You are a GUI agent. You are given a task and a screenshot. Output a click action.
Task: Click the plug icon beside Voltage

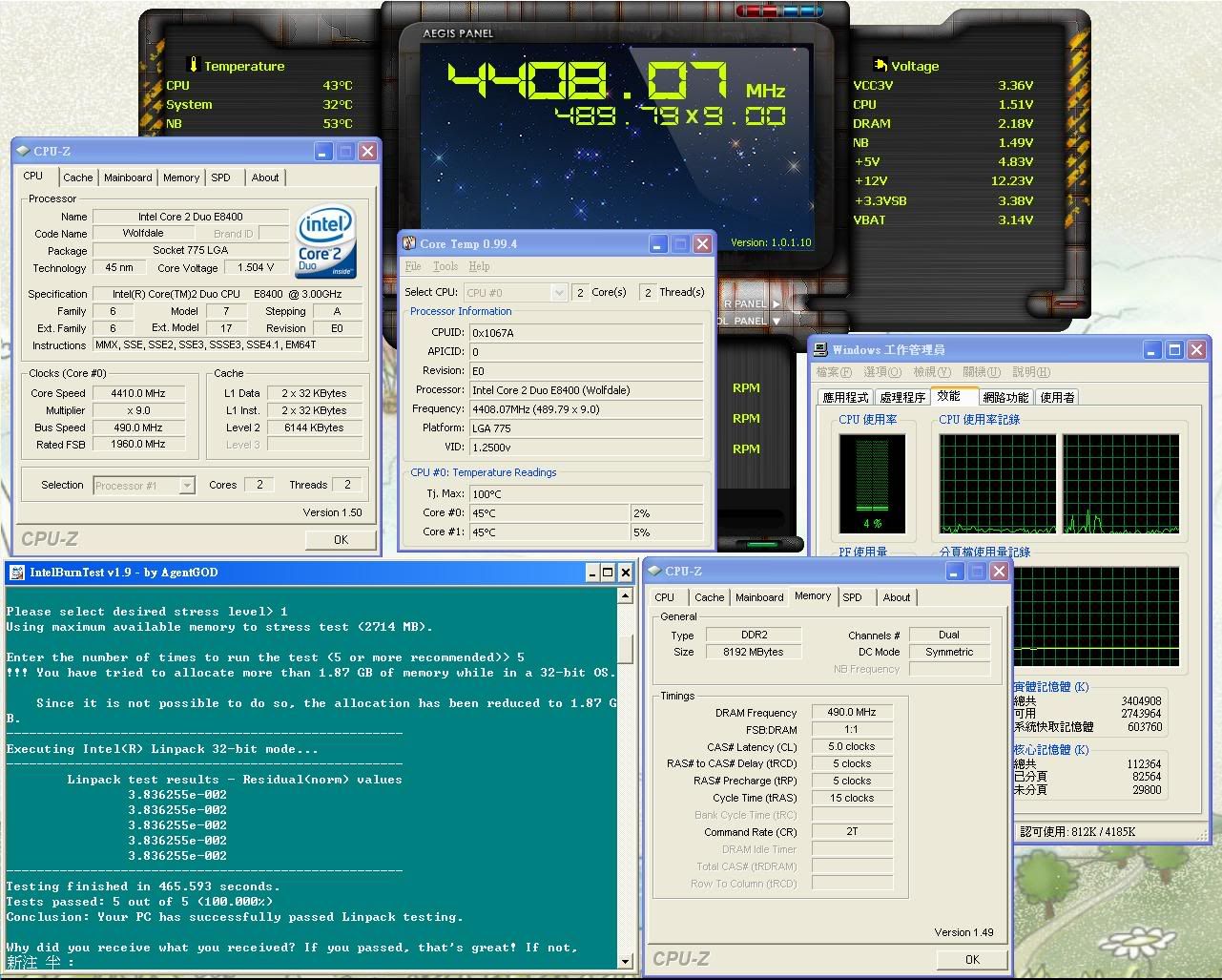(x=880, y=65)
